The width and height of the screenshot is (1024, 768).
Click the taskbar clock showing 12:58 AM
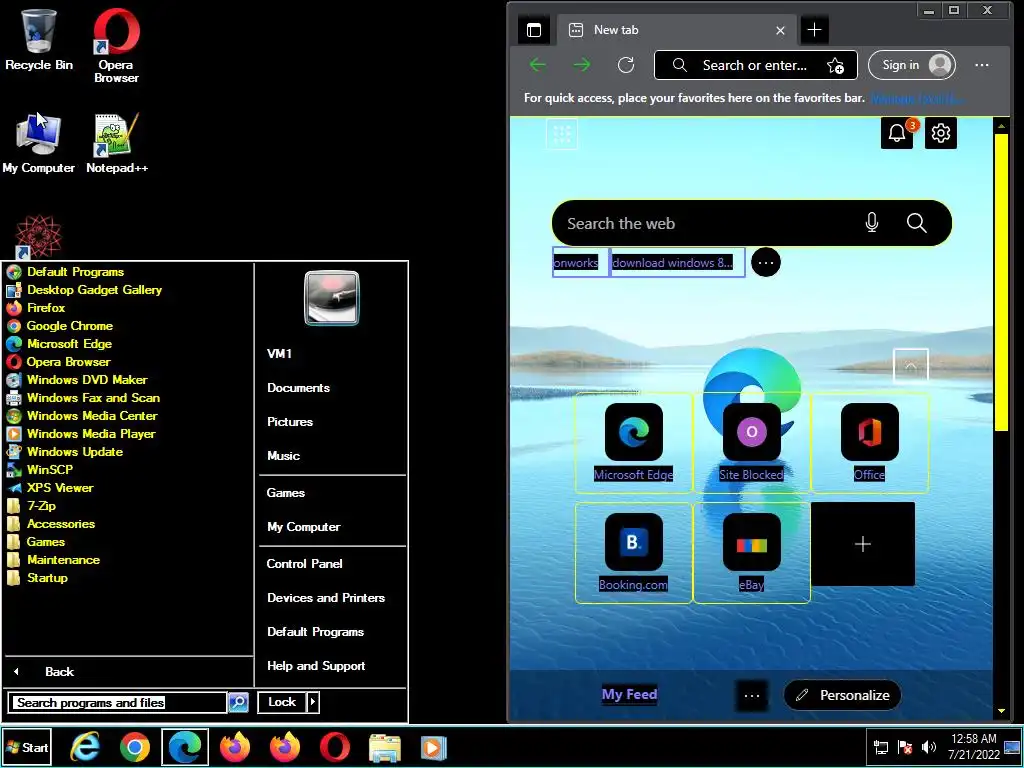click(x=974, y=746)
